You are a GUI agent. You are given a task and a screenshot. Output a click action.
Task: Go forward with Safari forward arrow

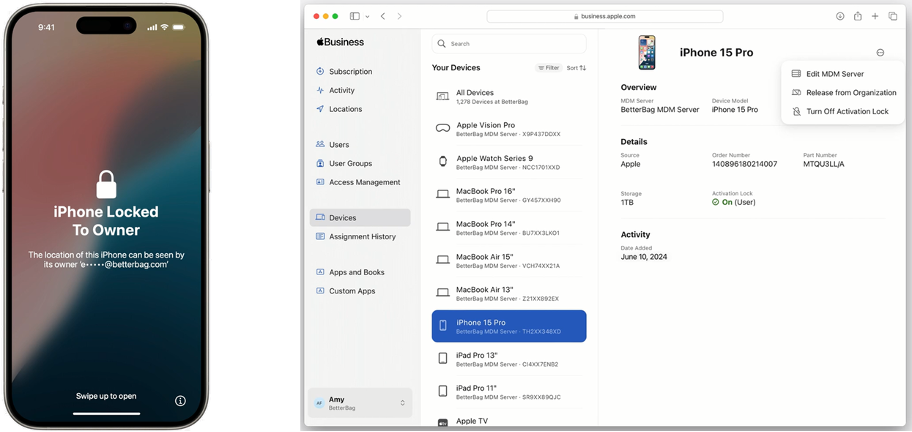click(399, 16)
